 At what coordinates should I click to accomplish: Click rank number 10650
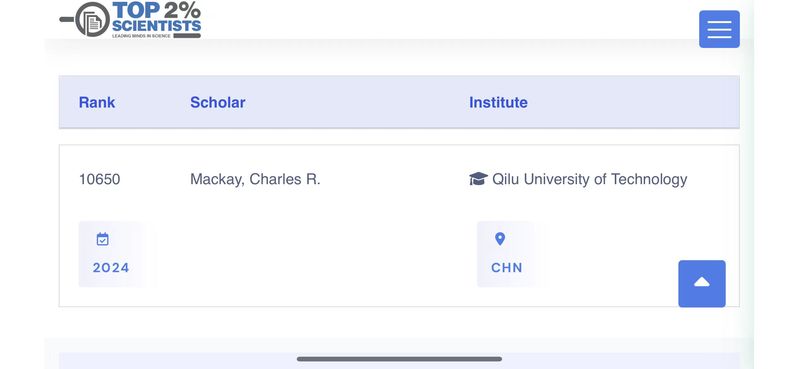pyautogui.click(x=99, y=179)
